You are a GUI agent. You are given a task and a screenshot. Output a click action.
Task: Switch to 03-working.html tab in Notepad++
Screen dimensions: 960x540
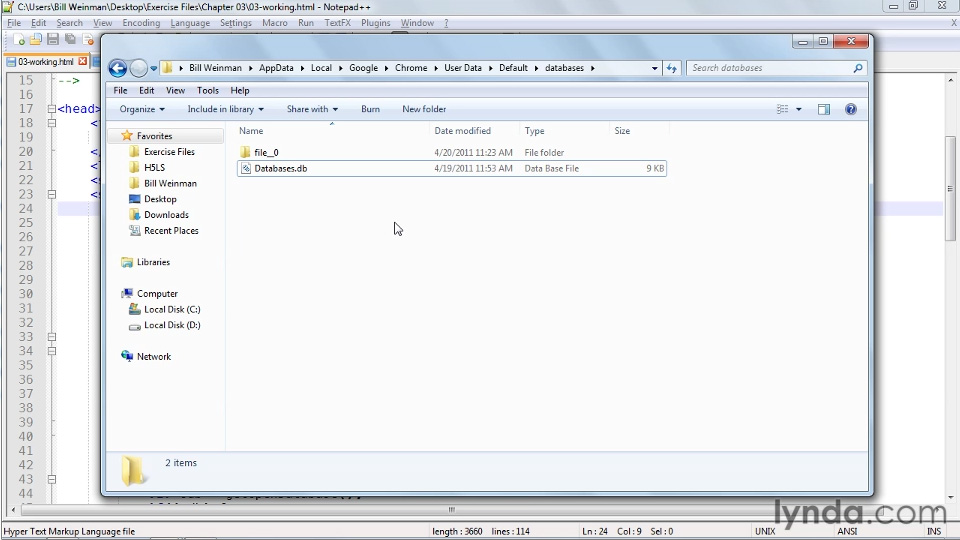pos(46,61)
